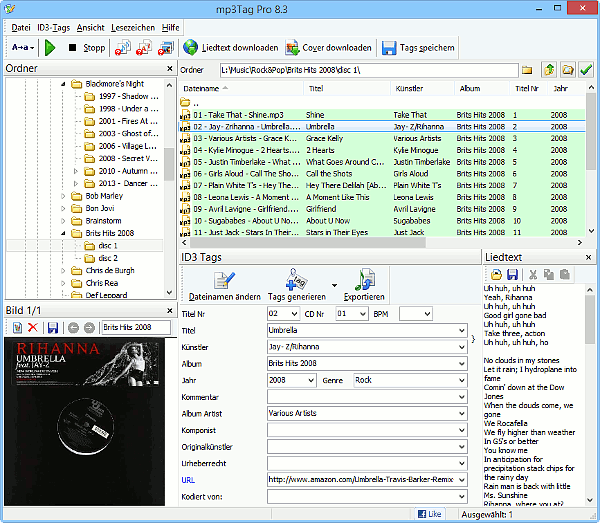Click the horizontal scrollbar of the file list

(x=308, y=242)
